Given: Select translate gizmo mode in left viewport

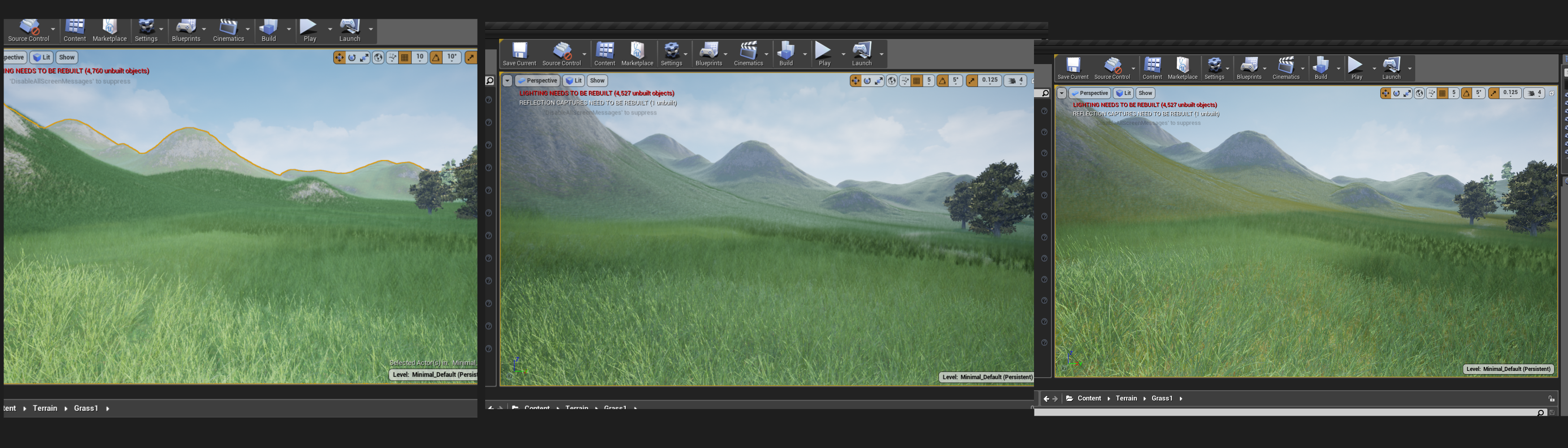Looking at the screenshot, I should click(x=339, y=57).
